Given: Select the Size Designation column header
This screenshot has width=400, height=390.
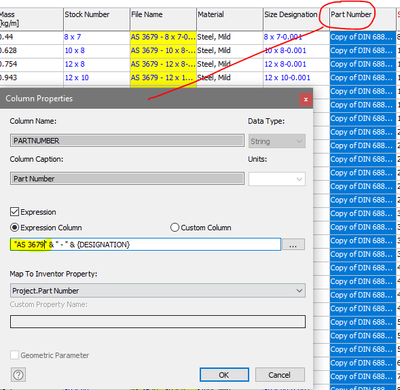Looking at the screenshot, I should [296, 19].
